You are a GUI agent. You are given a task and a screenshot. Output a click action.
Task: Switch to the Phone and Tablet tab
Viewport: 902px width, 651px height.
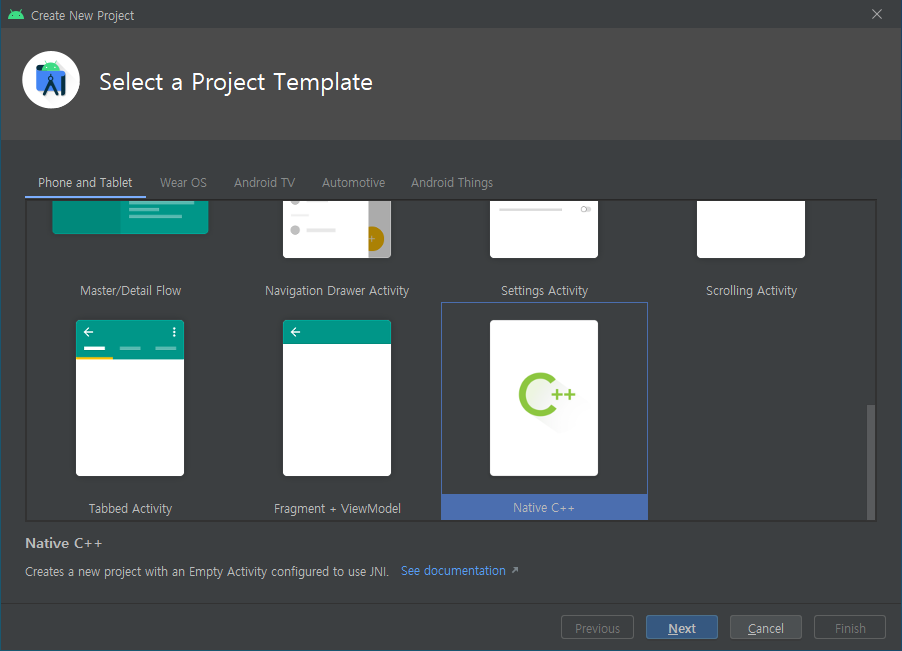click(85, 182)
